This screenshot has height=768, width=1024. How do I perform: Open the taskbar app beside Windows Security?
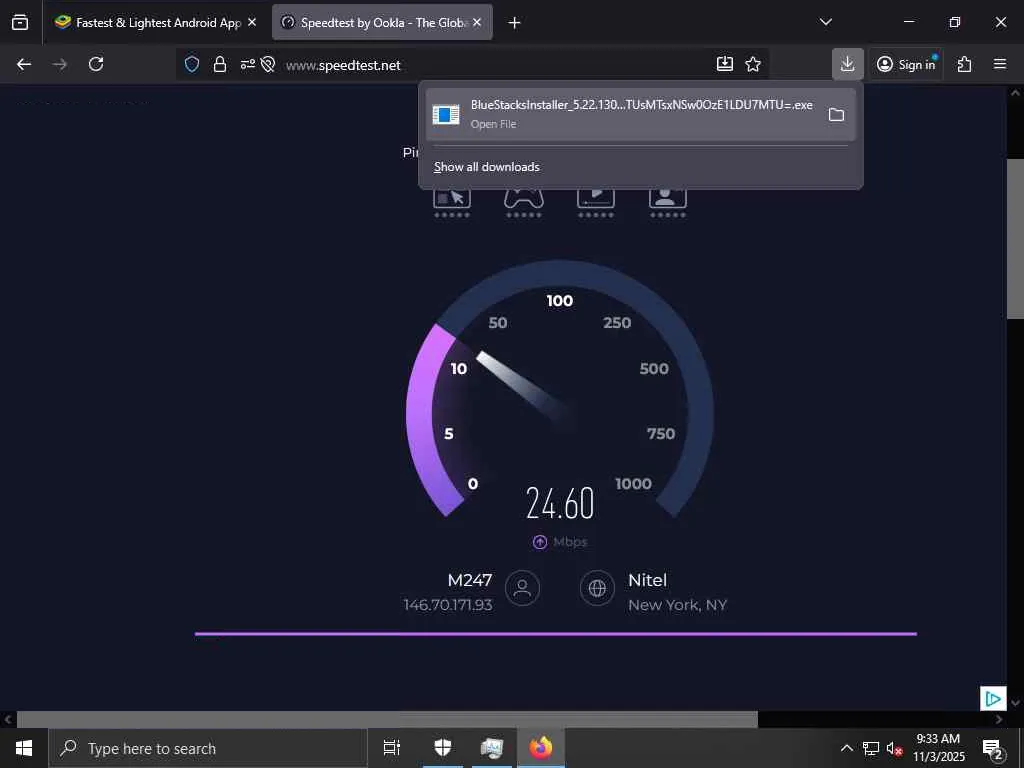491,748
